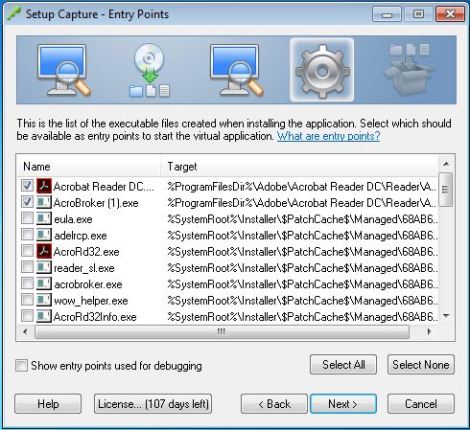Close the Setup Capture window
The width and height of the screenshot is (470, 430).
point(450,14)
